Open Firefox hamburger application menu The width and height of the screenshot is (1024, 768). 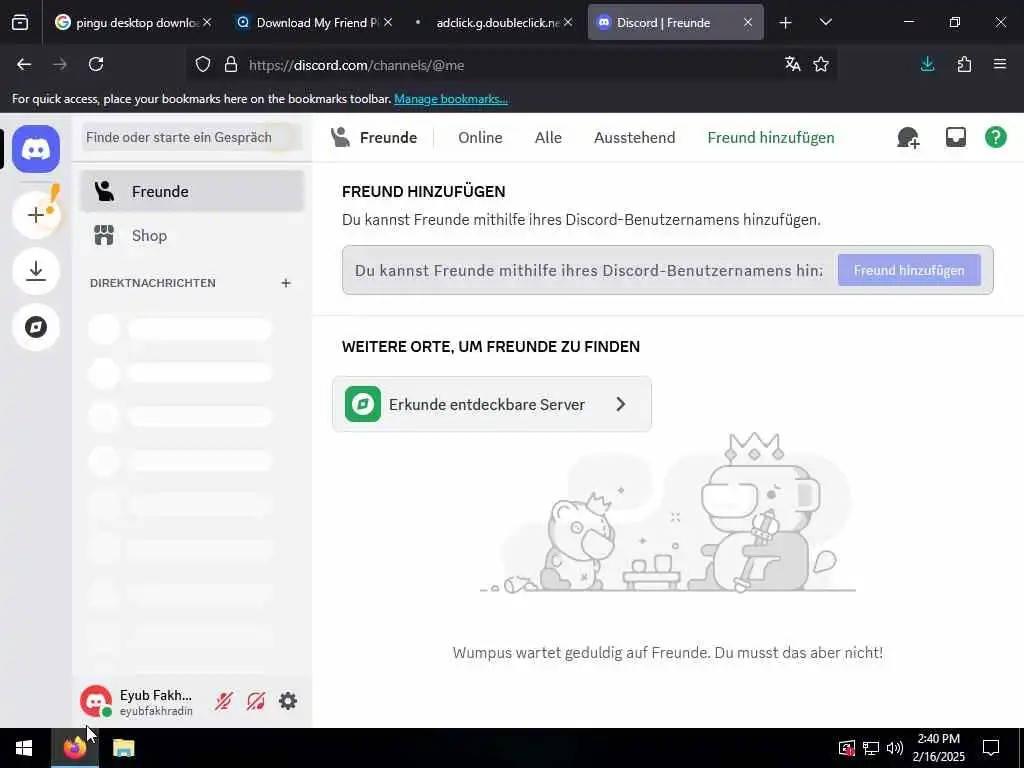pyautogui.click(x=1000, y=64)
